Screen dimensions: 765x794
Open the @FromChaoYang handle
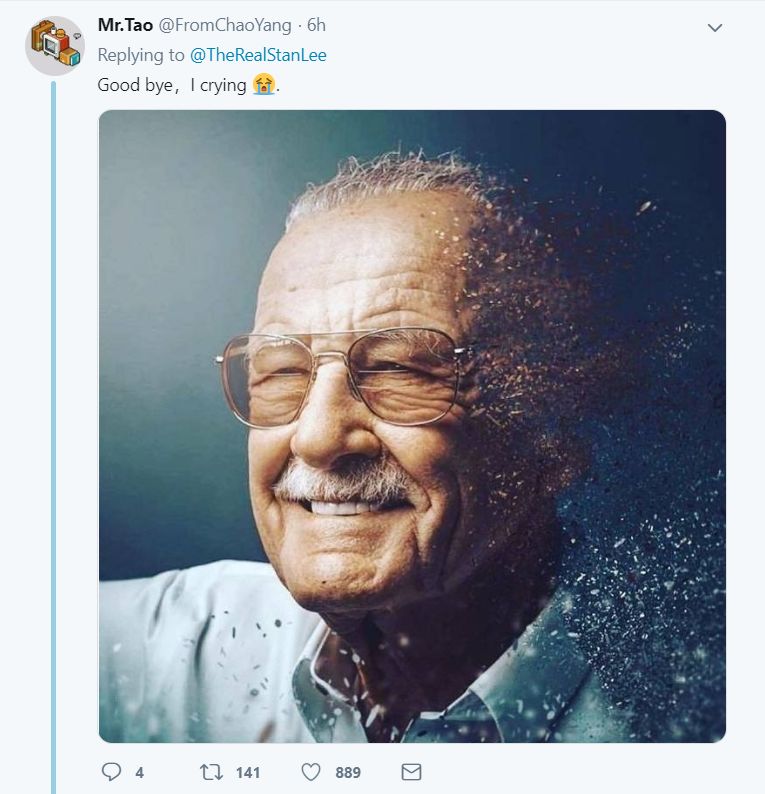tap(225, 25)
